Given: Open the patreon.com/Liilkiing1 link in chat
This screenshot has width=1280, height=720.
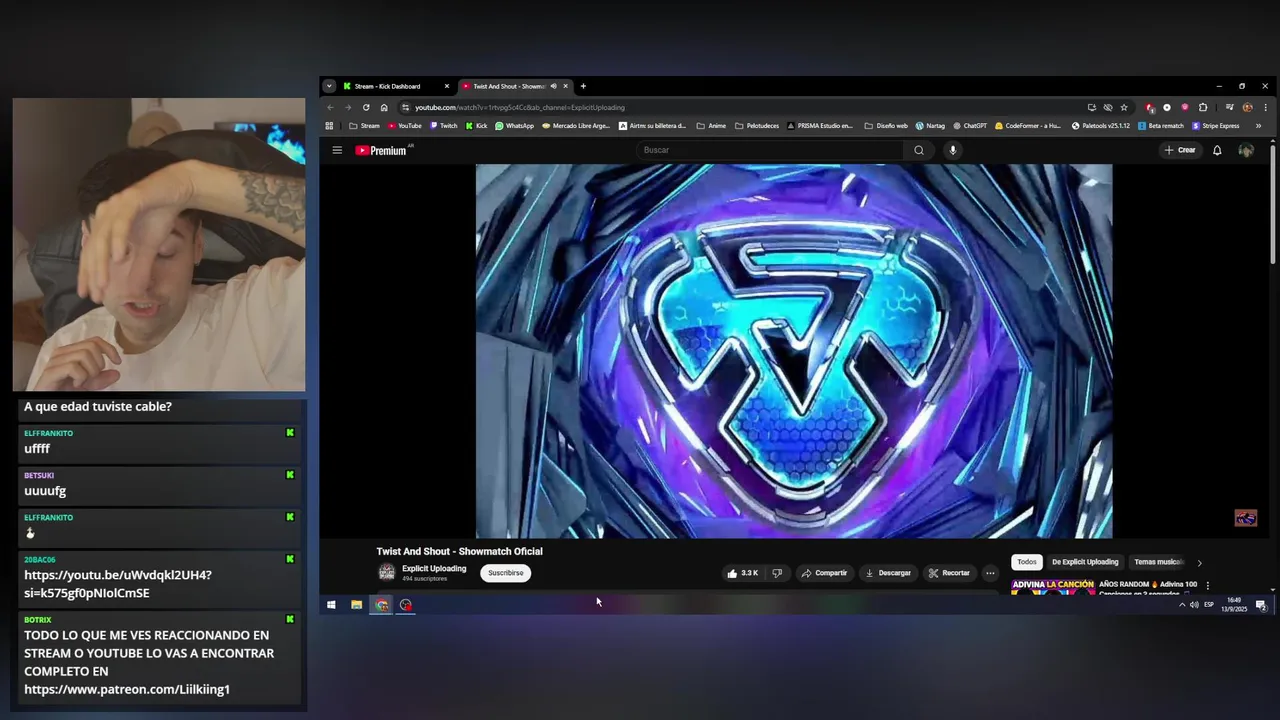Looking at the screenshot, I should click(x=127, y=689).
